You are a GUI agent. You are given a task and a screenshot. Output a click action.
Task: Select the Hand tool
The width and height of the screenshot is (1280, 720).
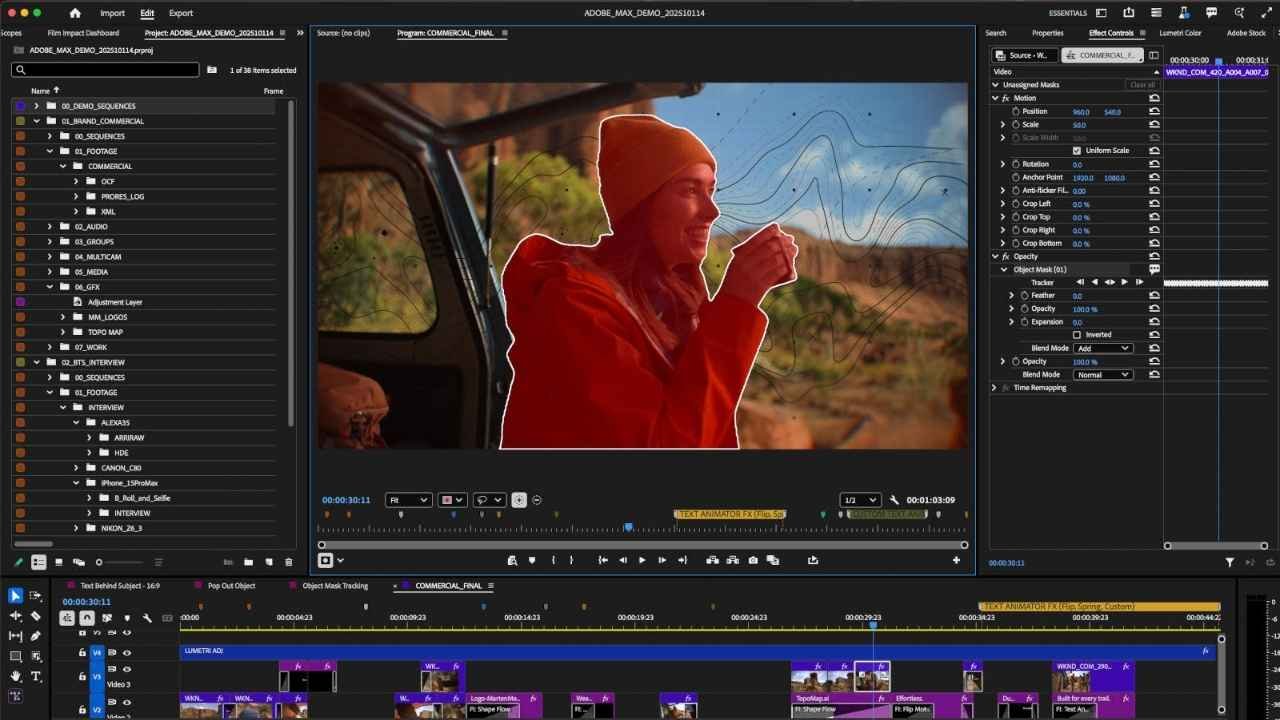pos(14,678)
